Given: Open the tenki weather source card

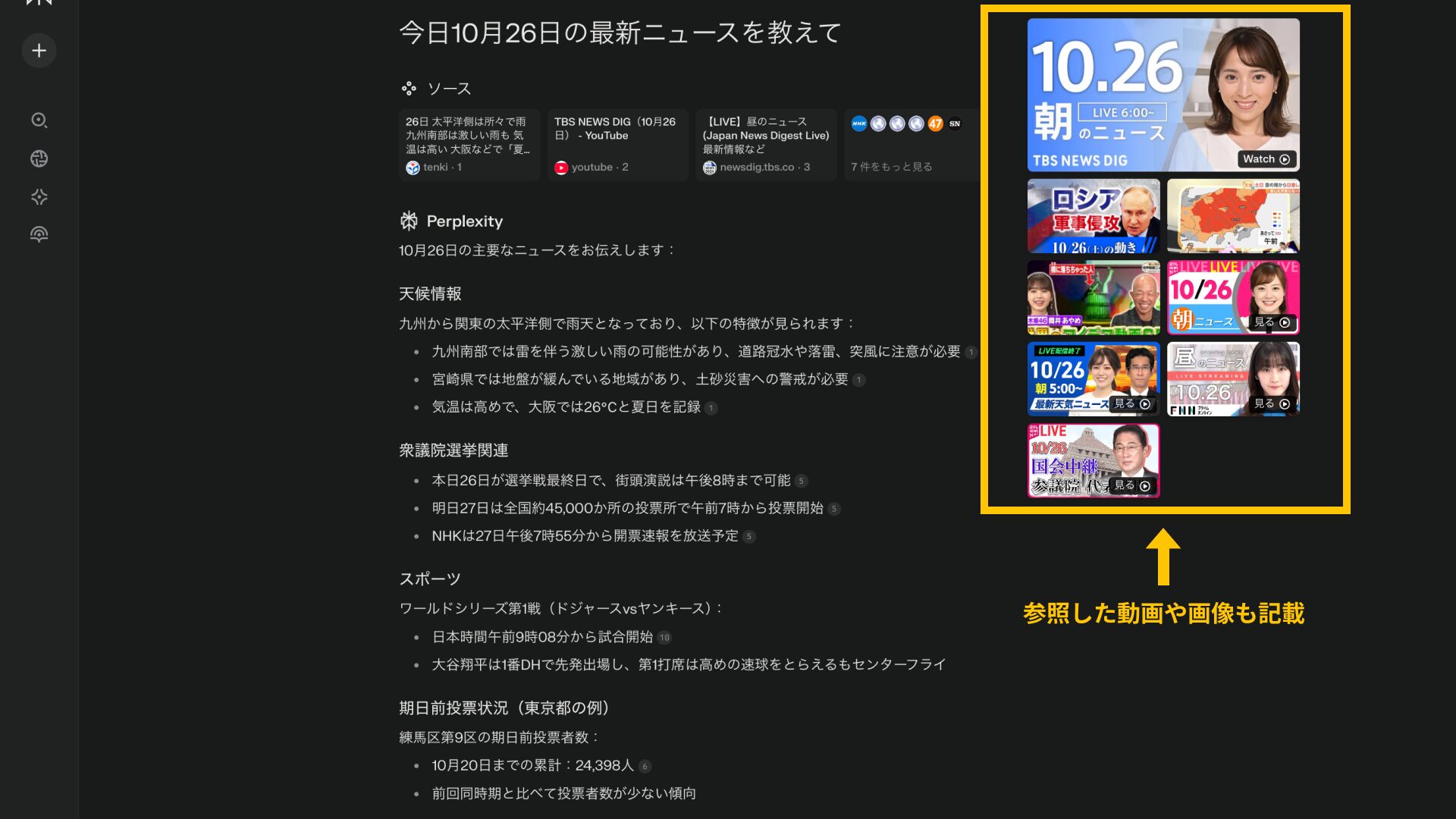Looking at the screenshot, I should [x=469, y=144].
